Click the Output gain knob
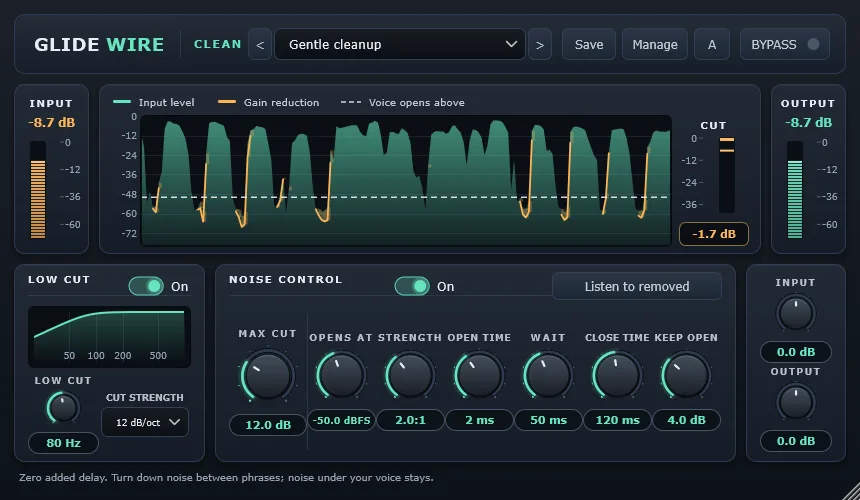This screenshot has width=860, height=500. (x=795, y=402)
